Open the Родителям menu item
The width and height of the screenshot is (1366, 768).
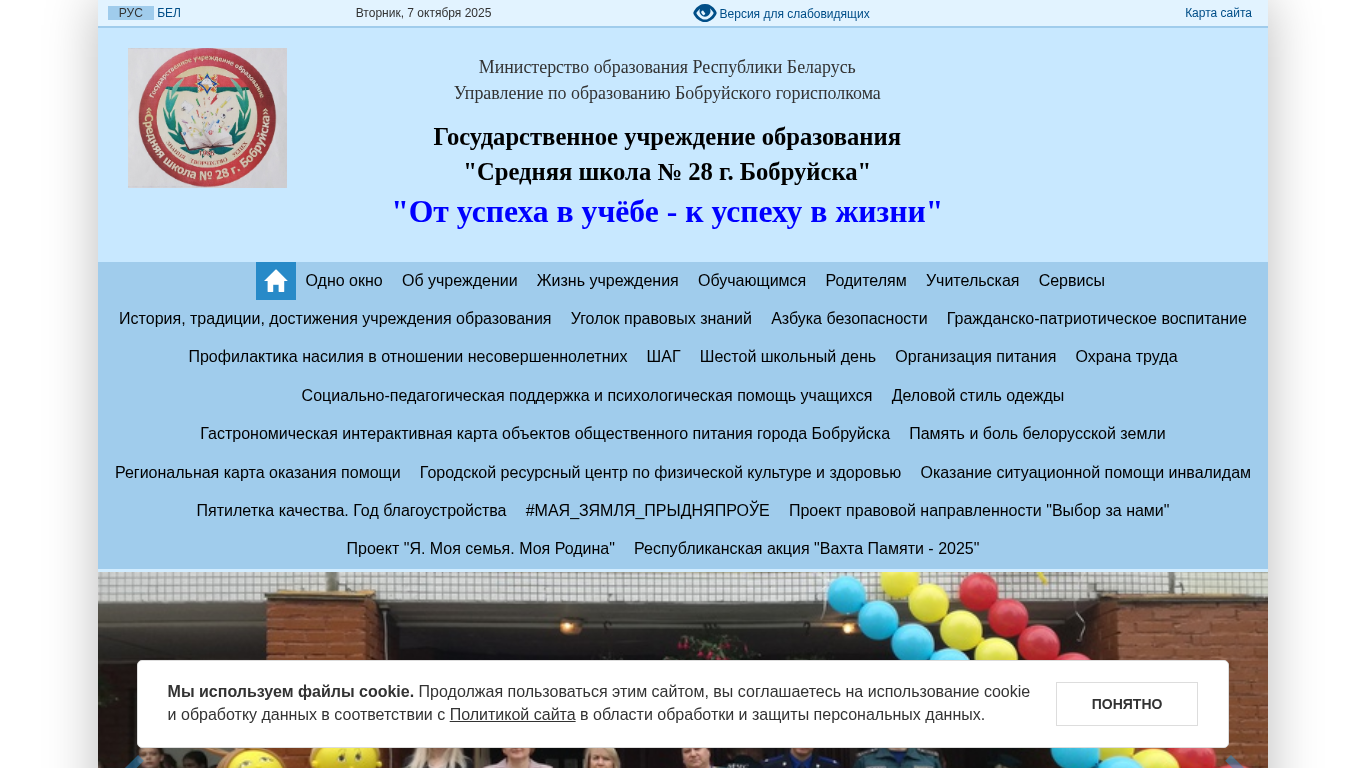coord(865,281)
